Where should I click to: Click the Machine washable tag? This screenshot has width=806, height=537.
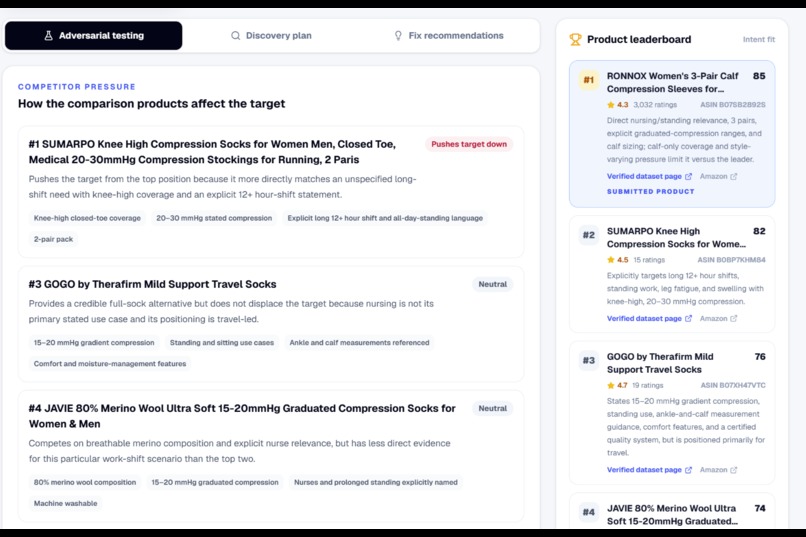click(x=65, y=504)
